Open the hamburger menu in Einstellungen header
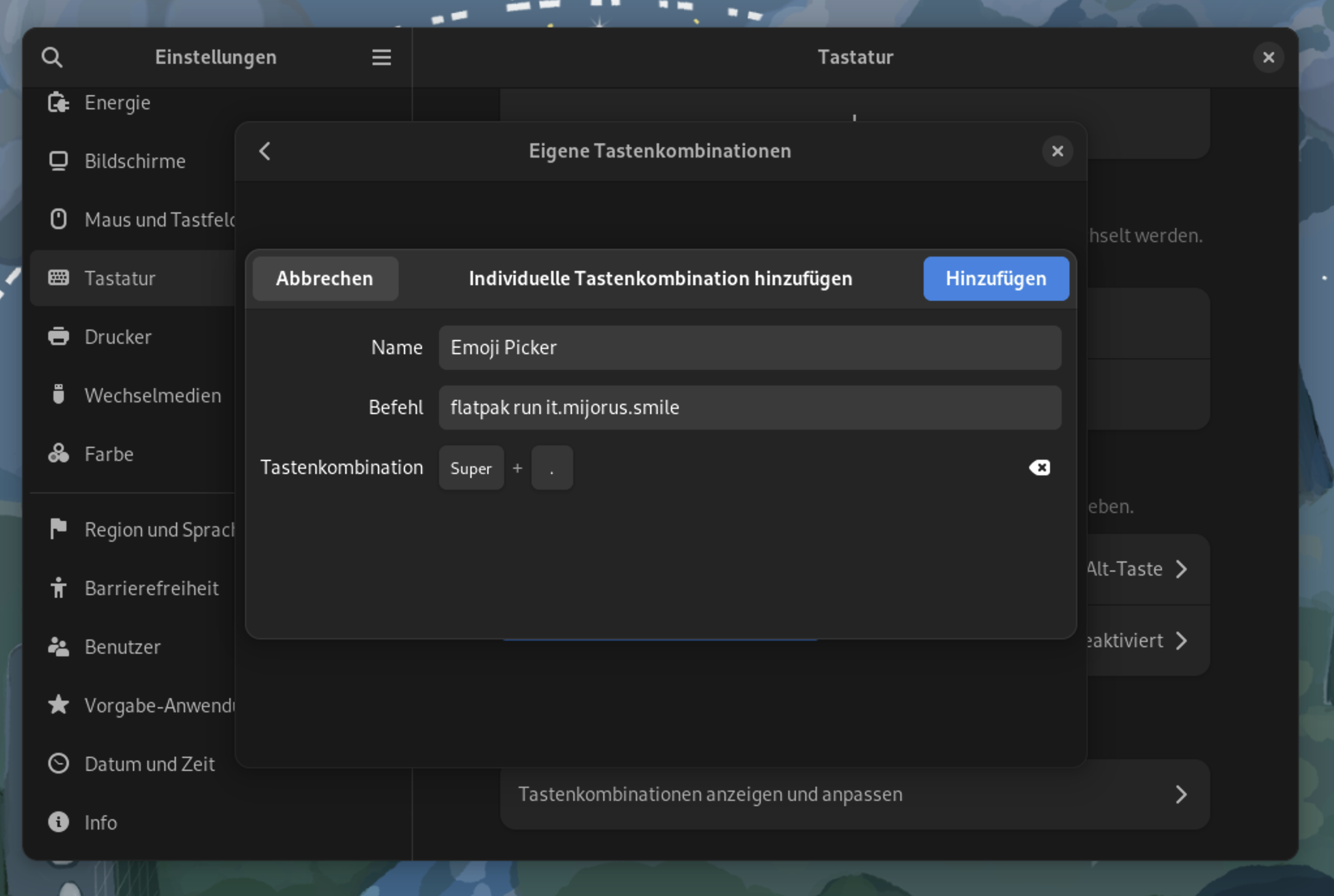The width and height of the screenshot is (1334, 896). pos(381,57)
